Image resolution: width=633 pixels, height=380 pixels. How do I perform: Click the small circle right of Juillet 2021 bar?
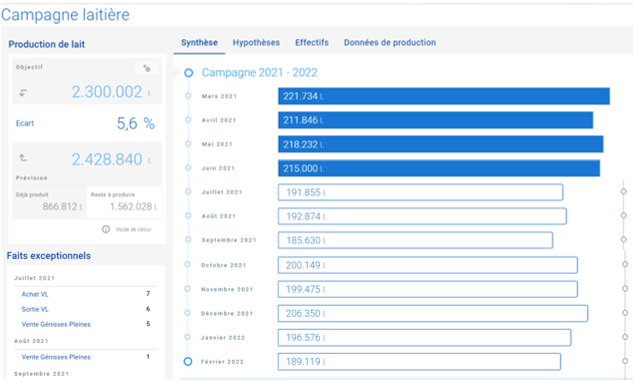point(624,192)
